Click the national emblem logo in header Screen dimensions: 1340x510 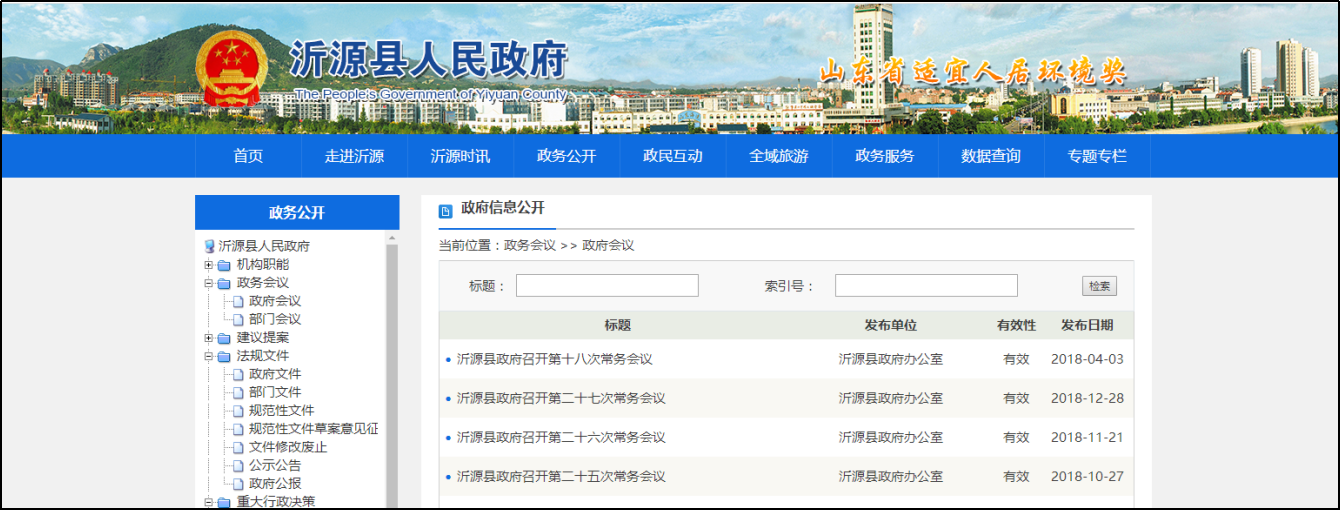[x=231, y=68]
